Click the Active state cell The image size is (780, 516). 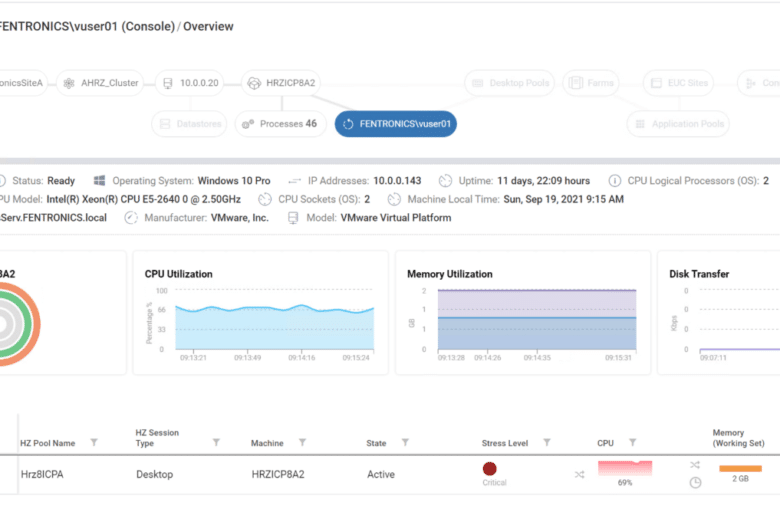pyautogui.click(x=381, y=475)
